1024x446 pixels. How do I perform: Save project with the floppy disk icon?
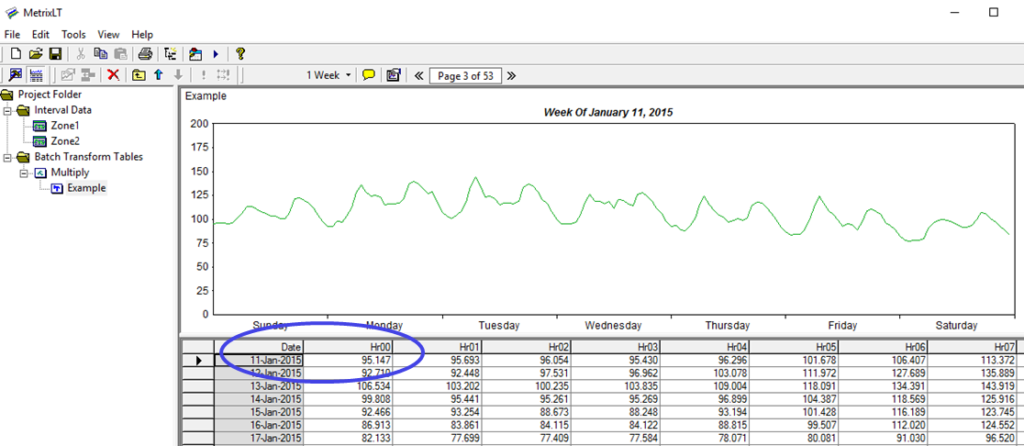[x=55, y=54]
